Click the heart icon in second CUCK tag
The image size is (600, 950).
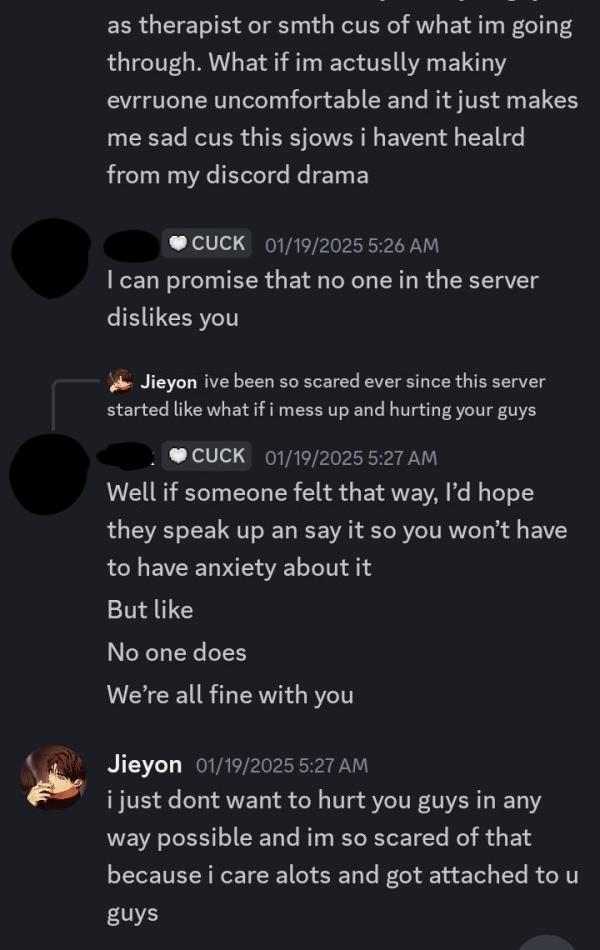pos(177,456)
